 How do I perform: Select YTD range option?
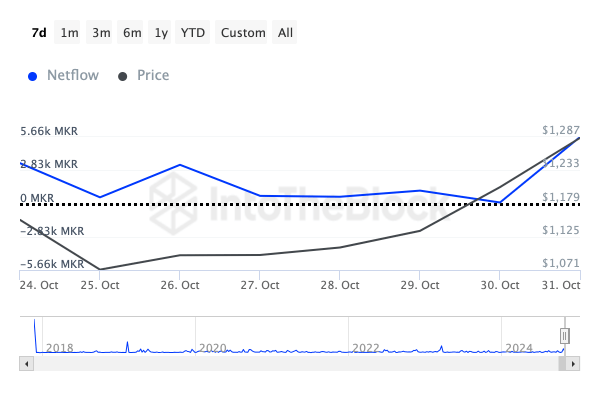click(193, 33)
